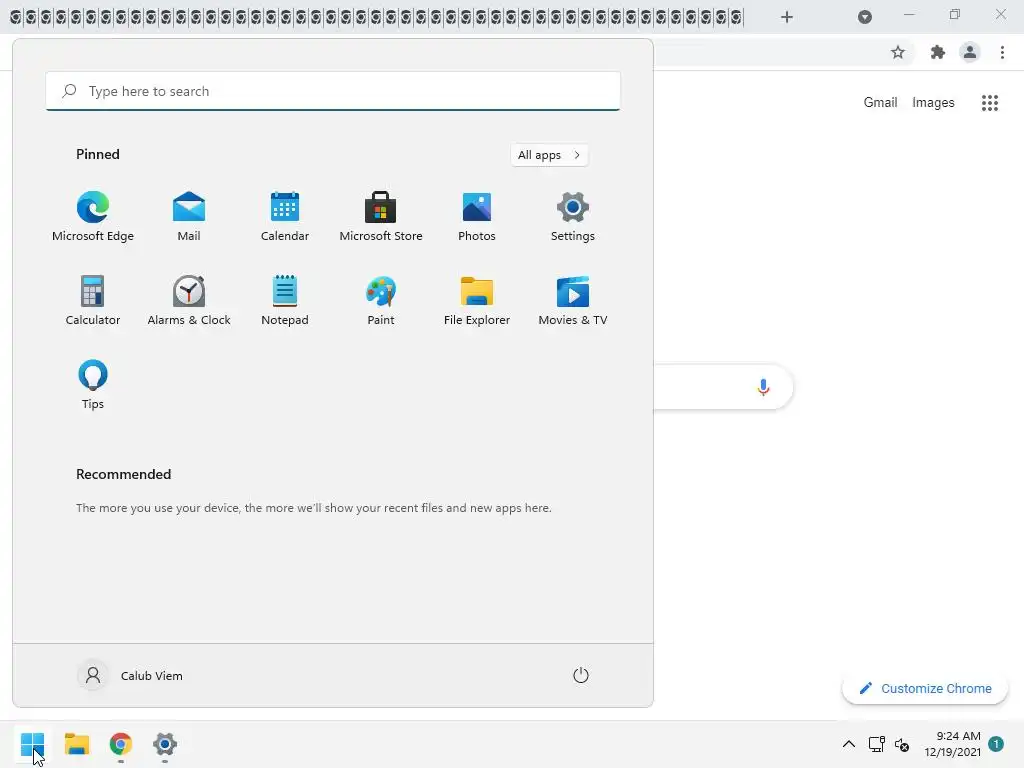The width and height of the screenshot is (1024, 768).
Task: Open the Google apps grid
Action: pyautogui.click(x=990, y=103)
